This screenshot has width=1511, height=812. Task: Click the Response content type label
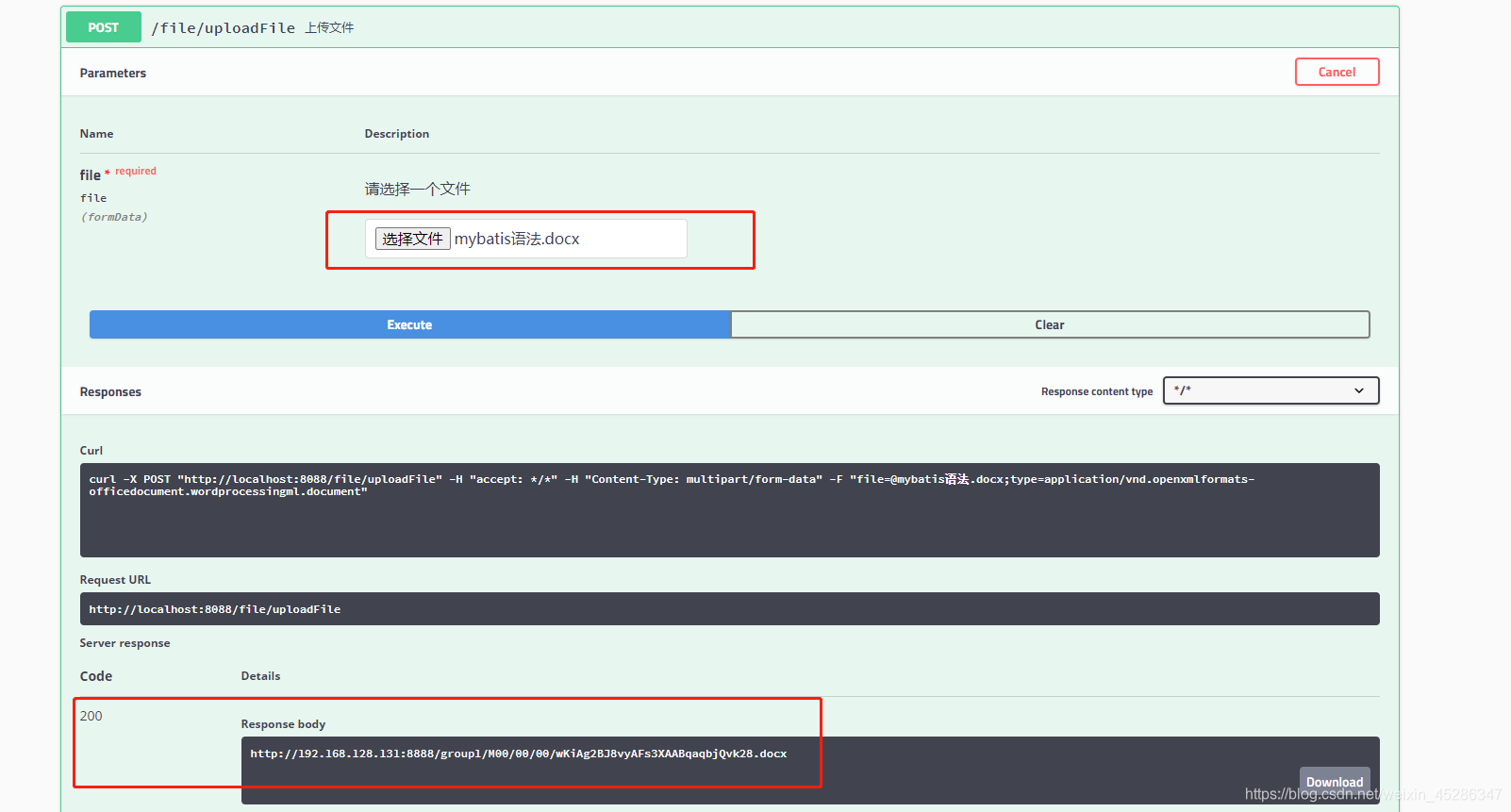[x=1097, y=391]
